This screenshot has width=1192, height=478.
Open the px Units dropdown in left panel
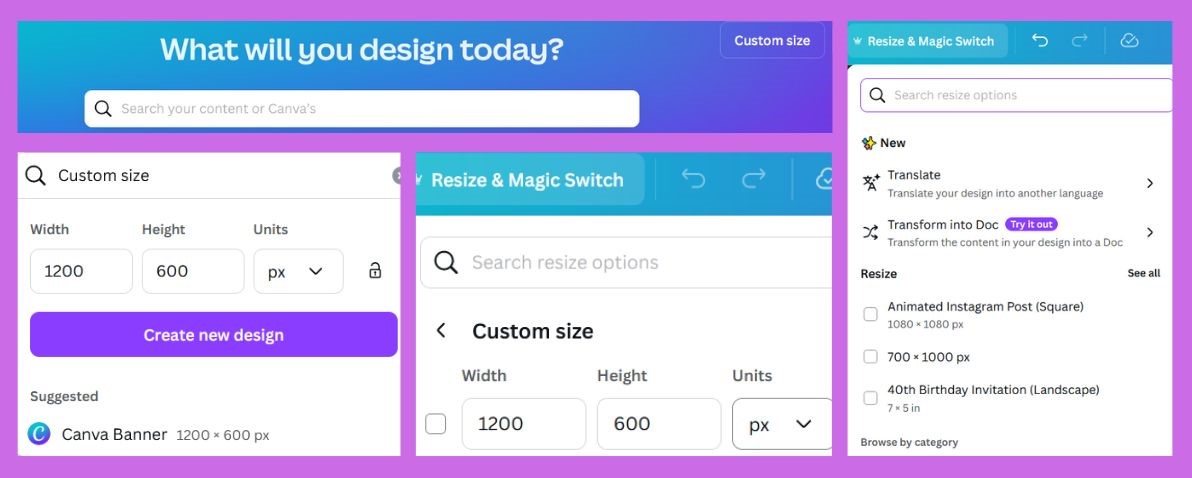point(298,271)
